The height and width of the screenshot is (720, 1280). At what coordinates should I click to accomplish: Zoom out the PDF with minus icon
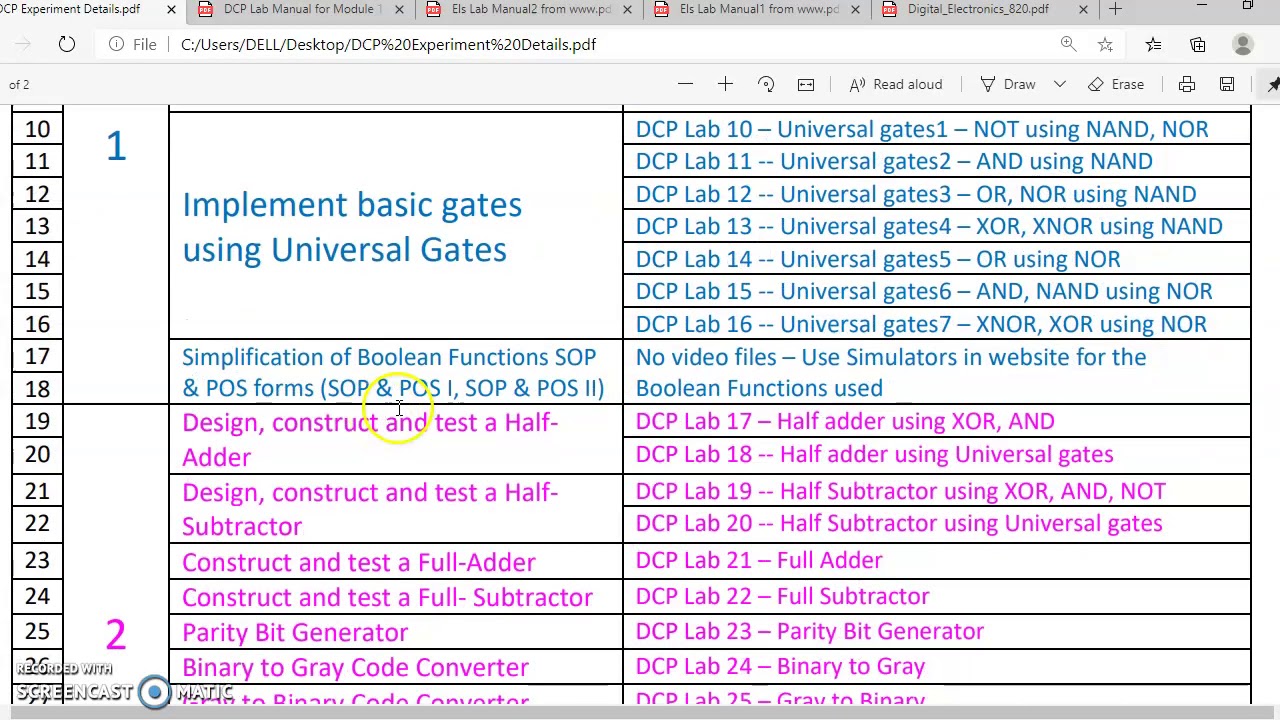pos(685,84)
